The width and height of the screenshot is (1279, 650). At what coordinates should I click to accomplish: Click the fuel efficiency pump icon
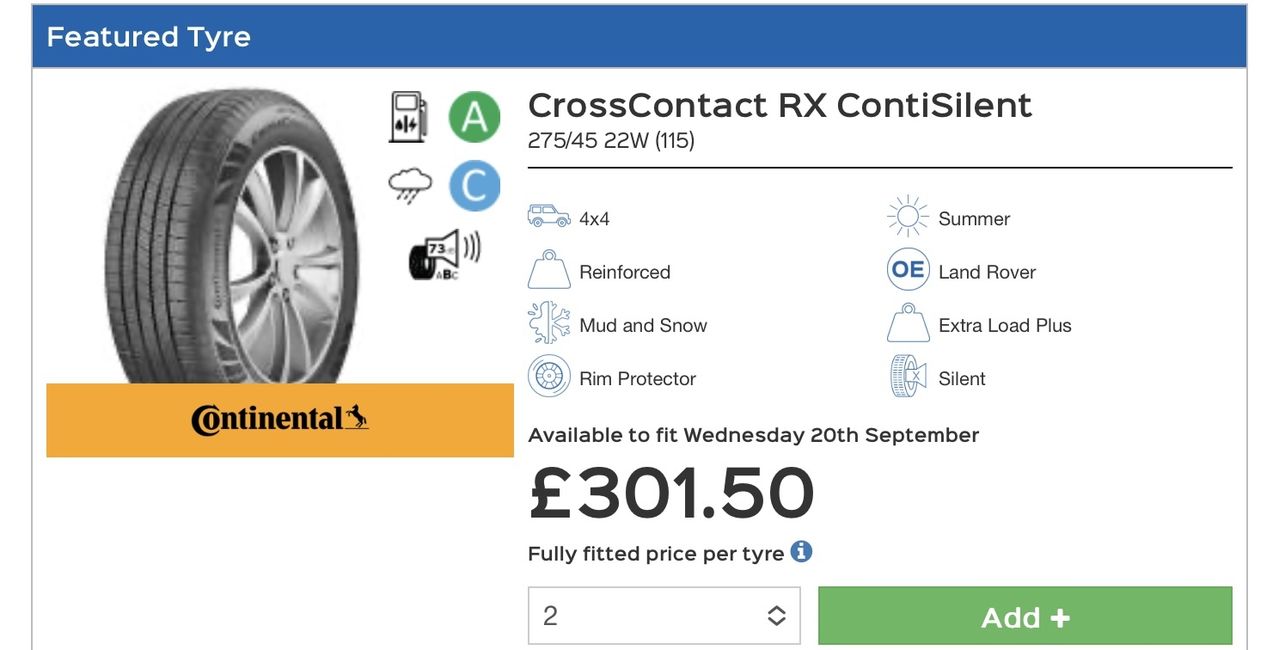pyautogui.click(x=407, y=117)
